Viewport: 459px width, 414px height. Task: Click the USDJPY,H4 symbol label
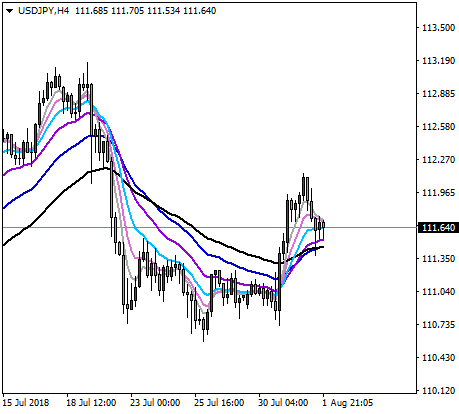[44, 11]
